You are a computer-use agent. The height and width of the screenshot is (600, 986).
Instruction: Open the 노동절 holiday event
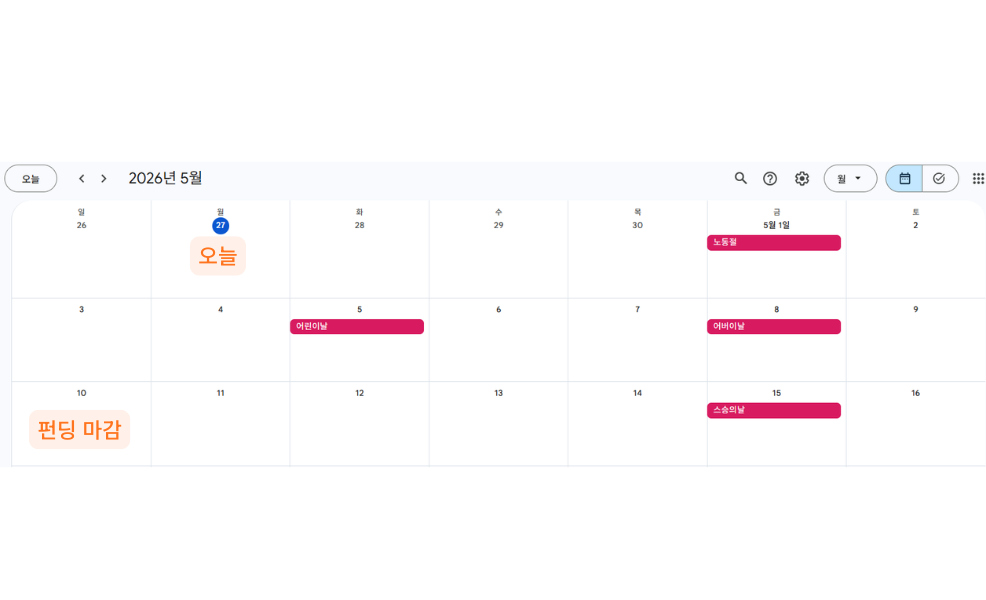[x=773, y=243]
